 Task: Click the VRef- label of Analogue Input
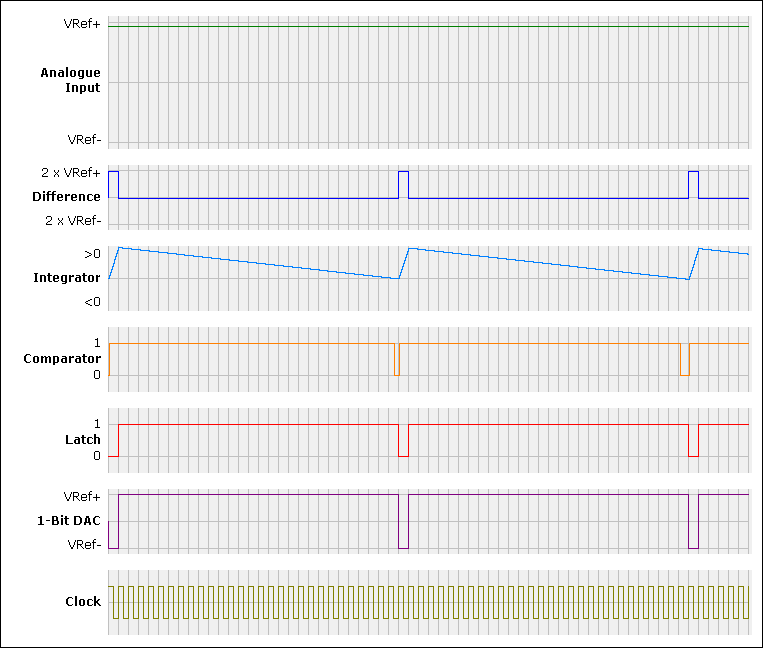pyautogui.click(x=84, y=140)
